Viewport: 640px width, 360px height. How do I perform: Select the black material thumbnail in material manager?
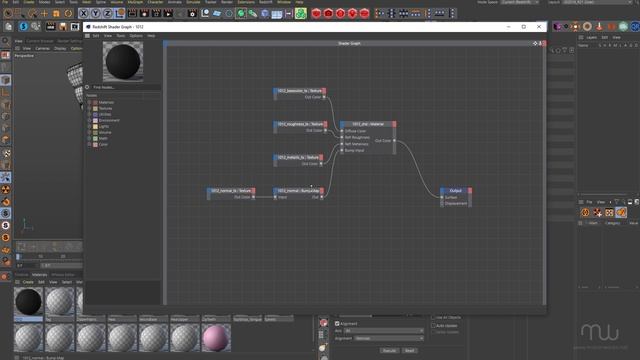point(28,302)
